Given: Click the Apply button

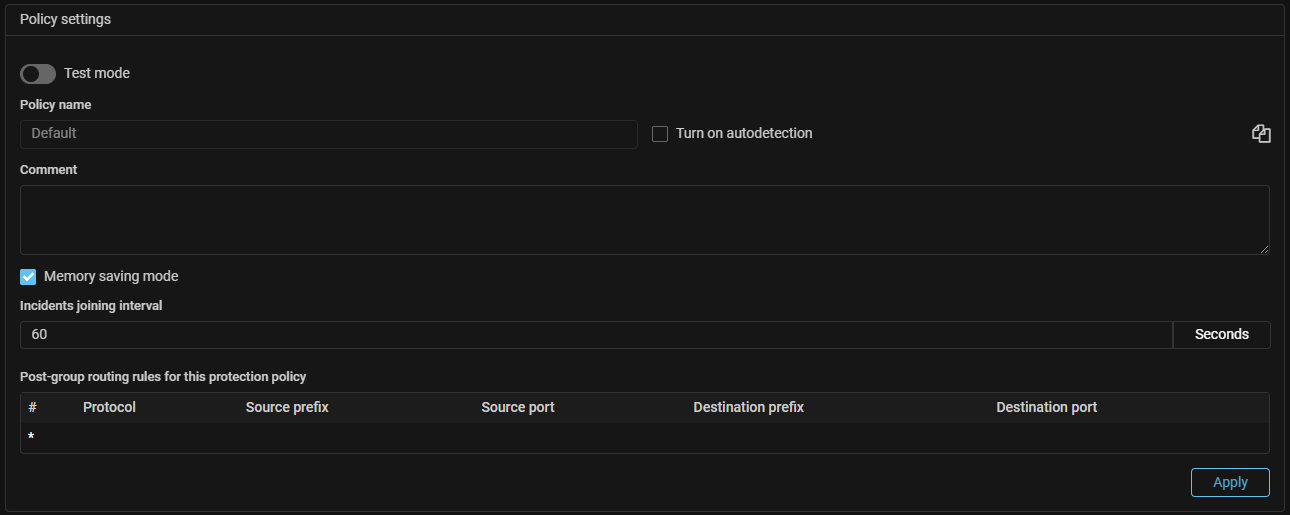Looking at the screenshot, I should click(1230, 482).
